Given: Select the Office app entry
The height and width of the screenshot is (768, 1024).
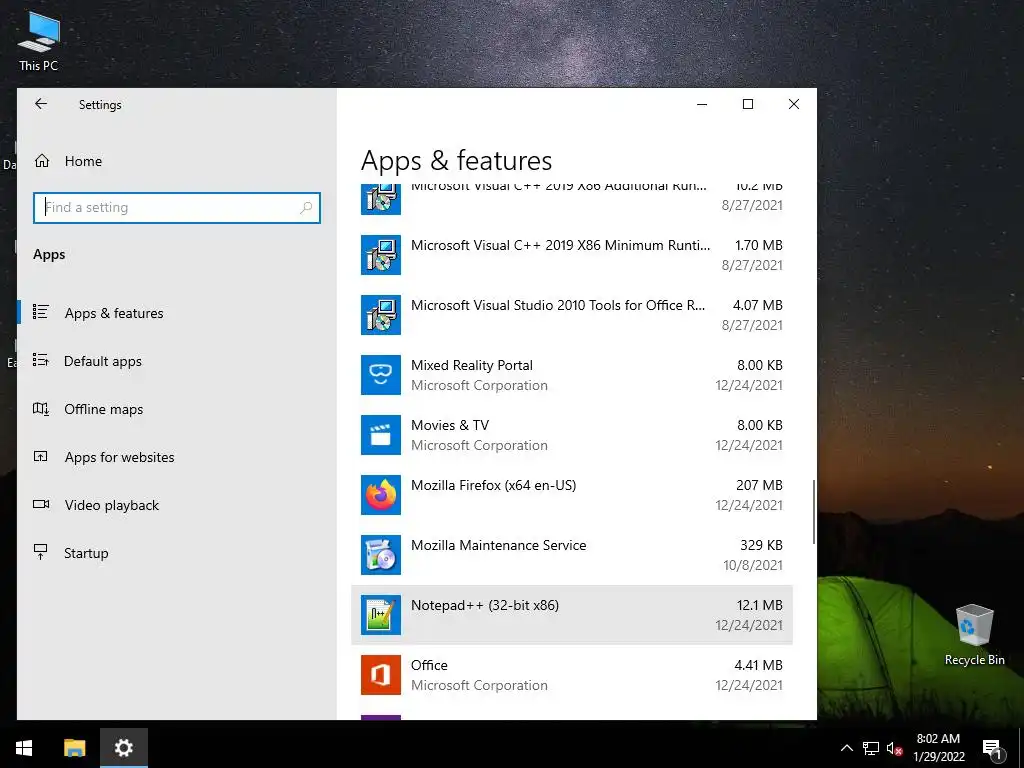Looking at the screenshot, I should pyautogui.click(x=571, y=675).
